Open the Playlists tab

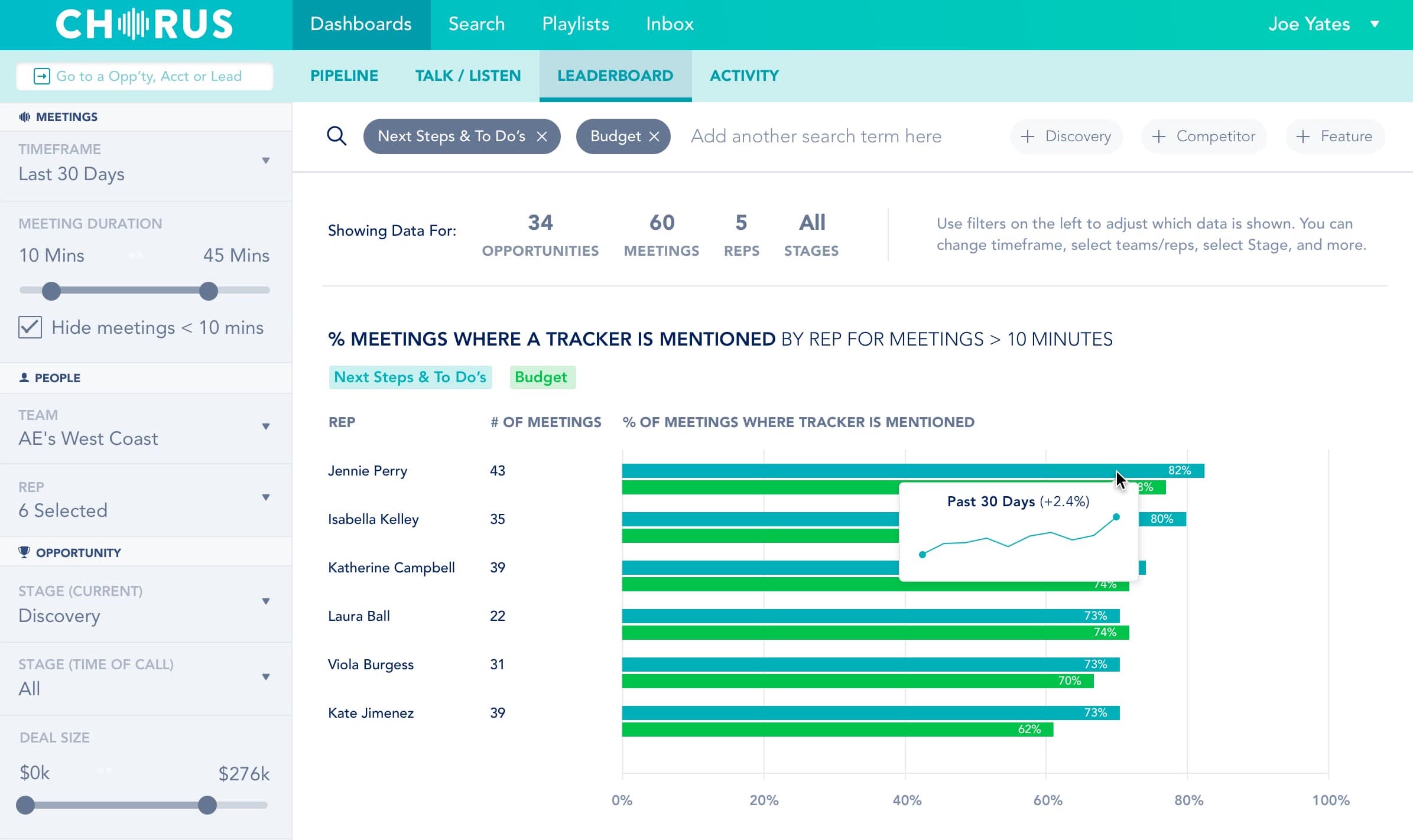[576, 24]
